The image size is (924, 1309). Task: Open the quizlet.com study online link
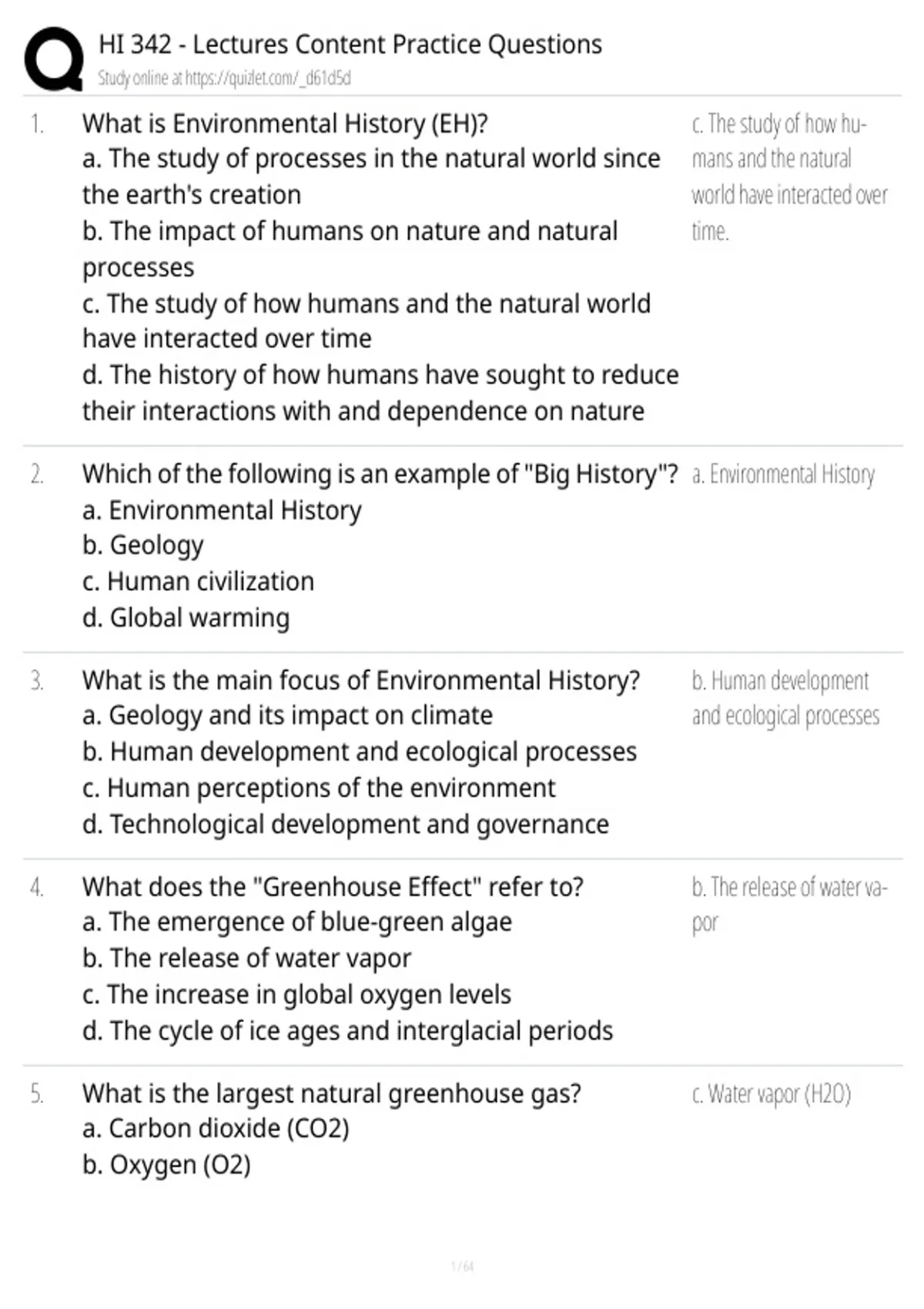[x=224, y=78]
